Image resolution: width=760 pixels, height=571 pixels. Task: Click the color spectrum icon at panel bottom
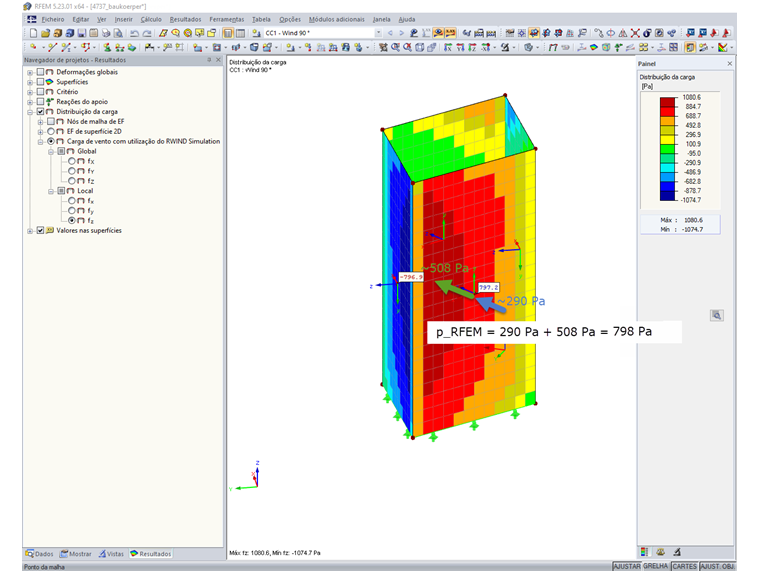pyautogui.click(x=644, y=552)
